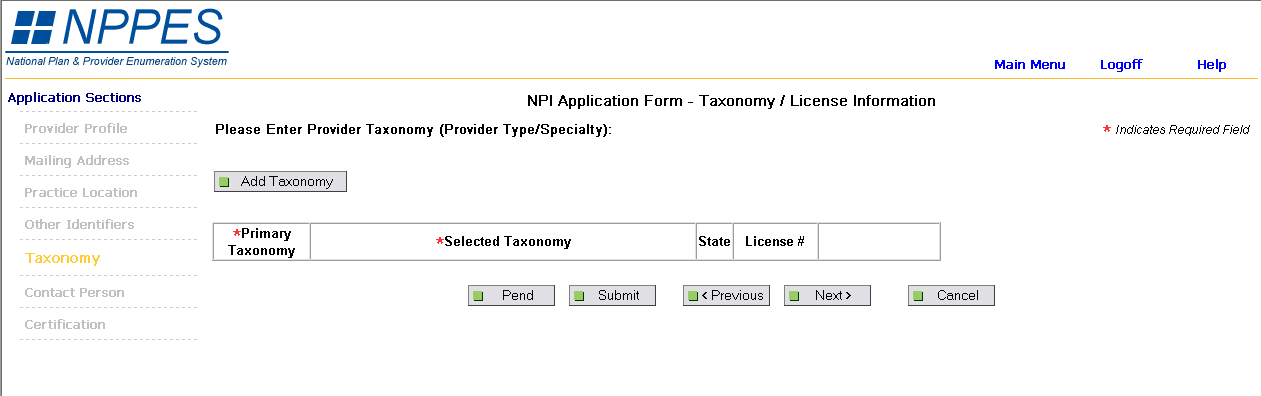Image resolution: width=1261 pixels, height=396 pixels.
Task: Click green square icon on Previous button
Action: tap(693, 296)
